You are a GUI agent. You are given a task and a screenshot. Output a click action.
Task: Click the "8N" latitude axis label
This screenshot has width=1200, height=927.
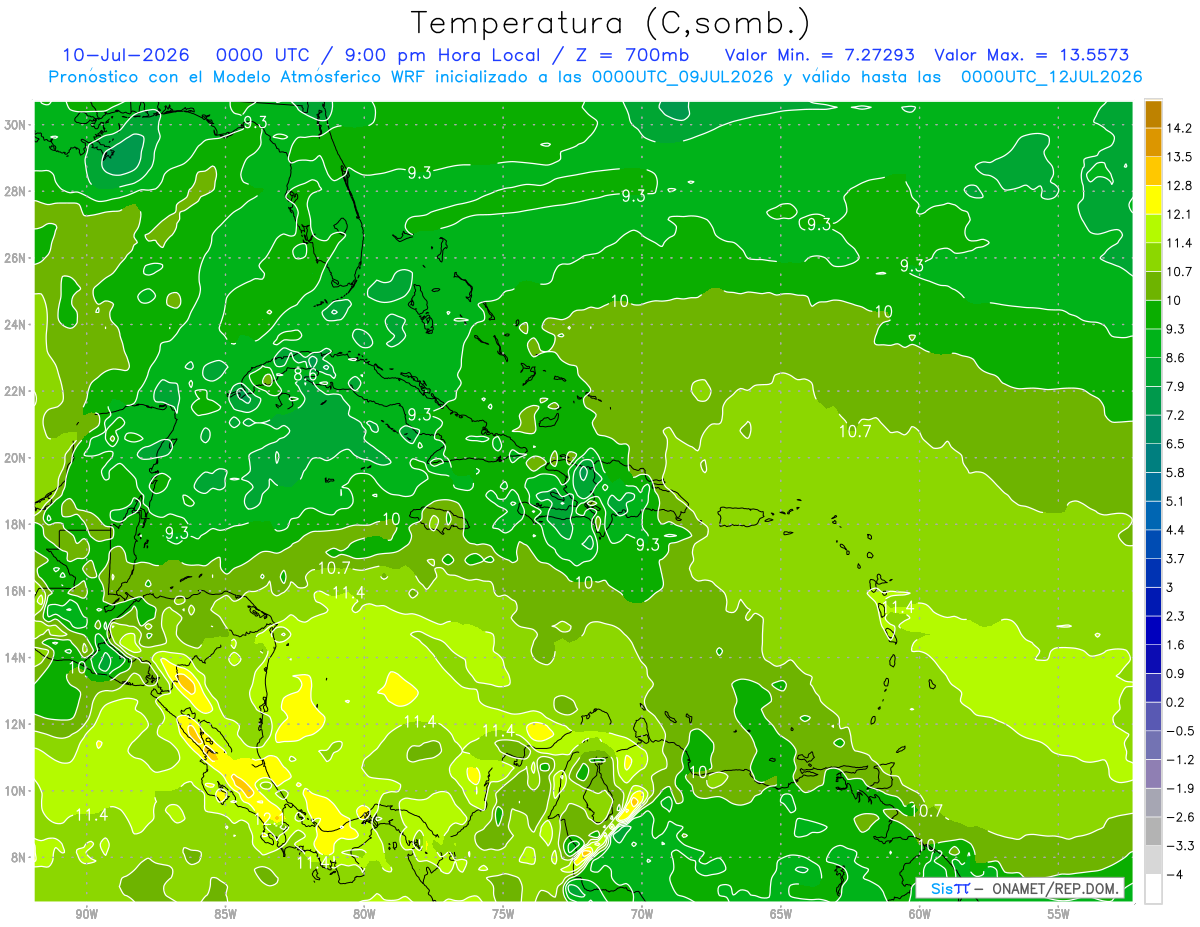pos(18,857)
